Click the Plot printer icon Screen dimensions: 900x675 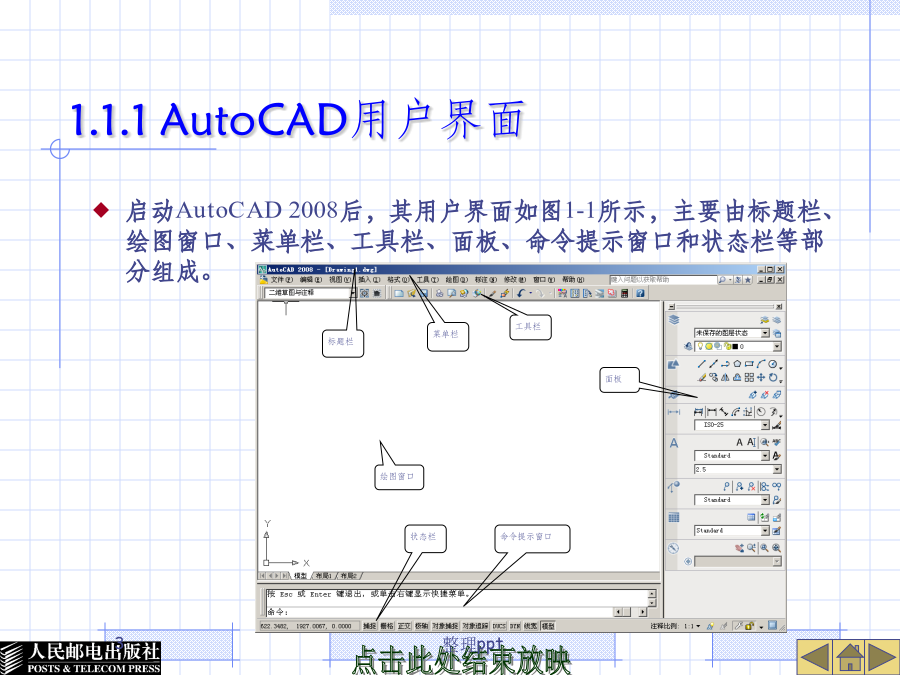click(x=439, y=293)
